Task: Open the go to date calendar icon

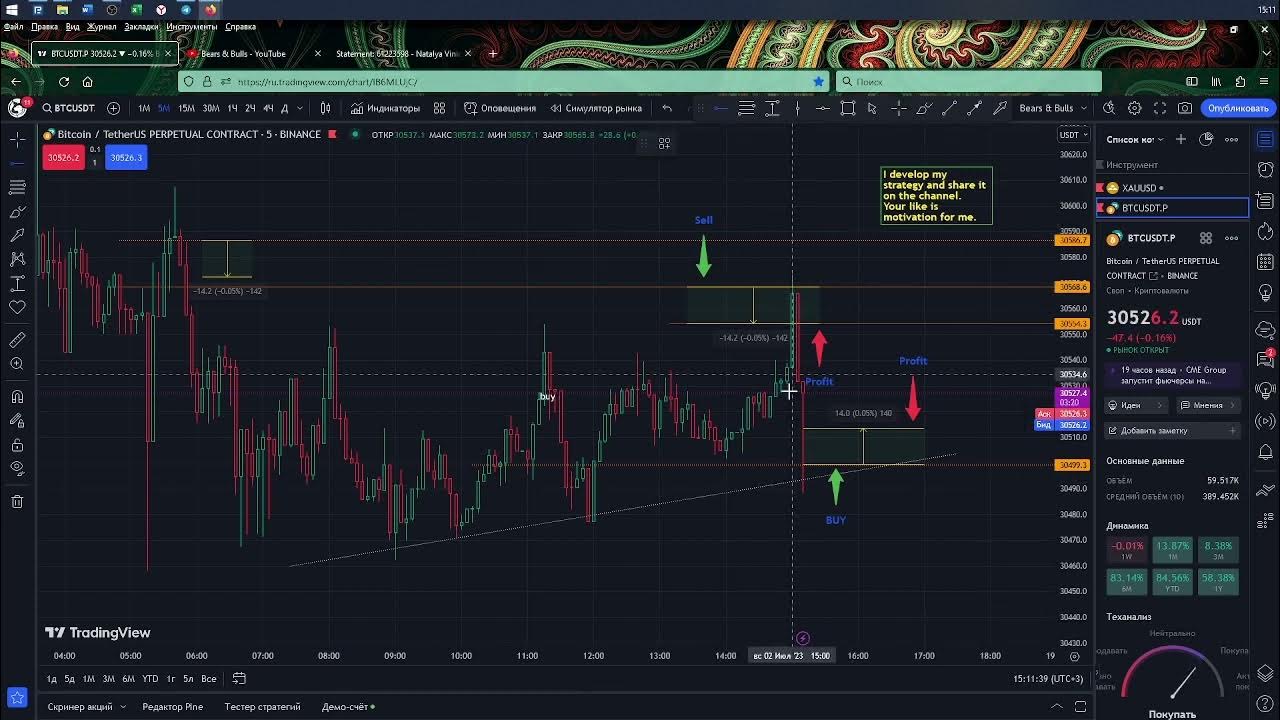Action: [239, 679]
